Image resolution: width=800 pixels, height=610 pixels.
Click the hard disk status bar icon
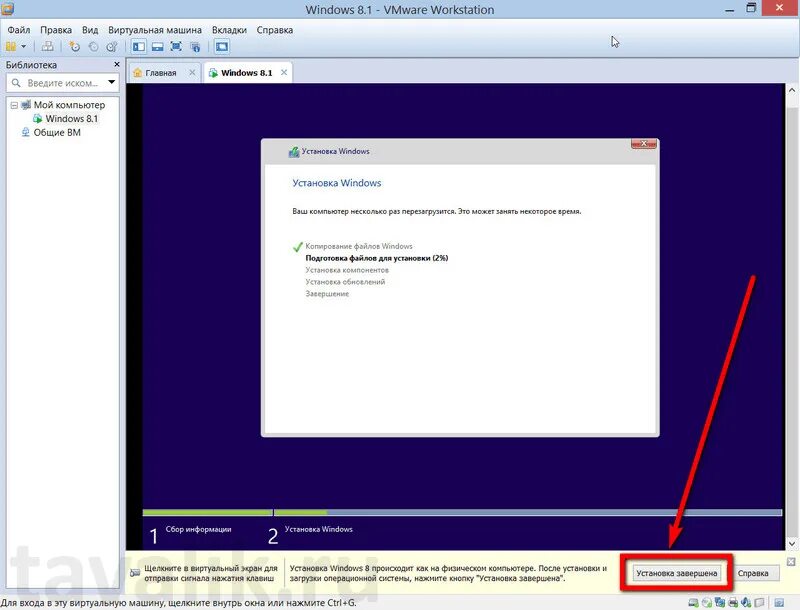pyautogui.click(x=693, y=603)
